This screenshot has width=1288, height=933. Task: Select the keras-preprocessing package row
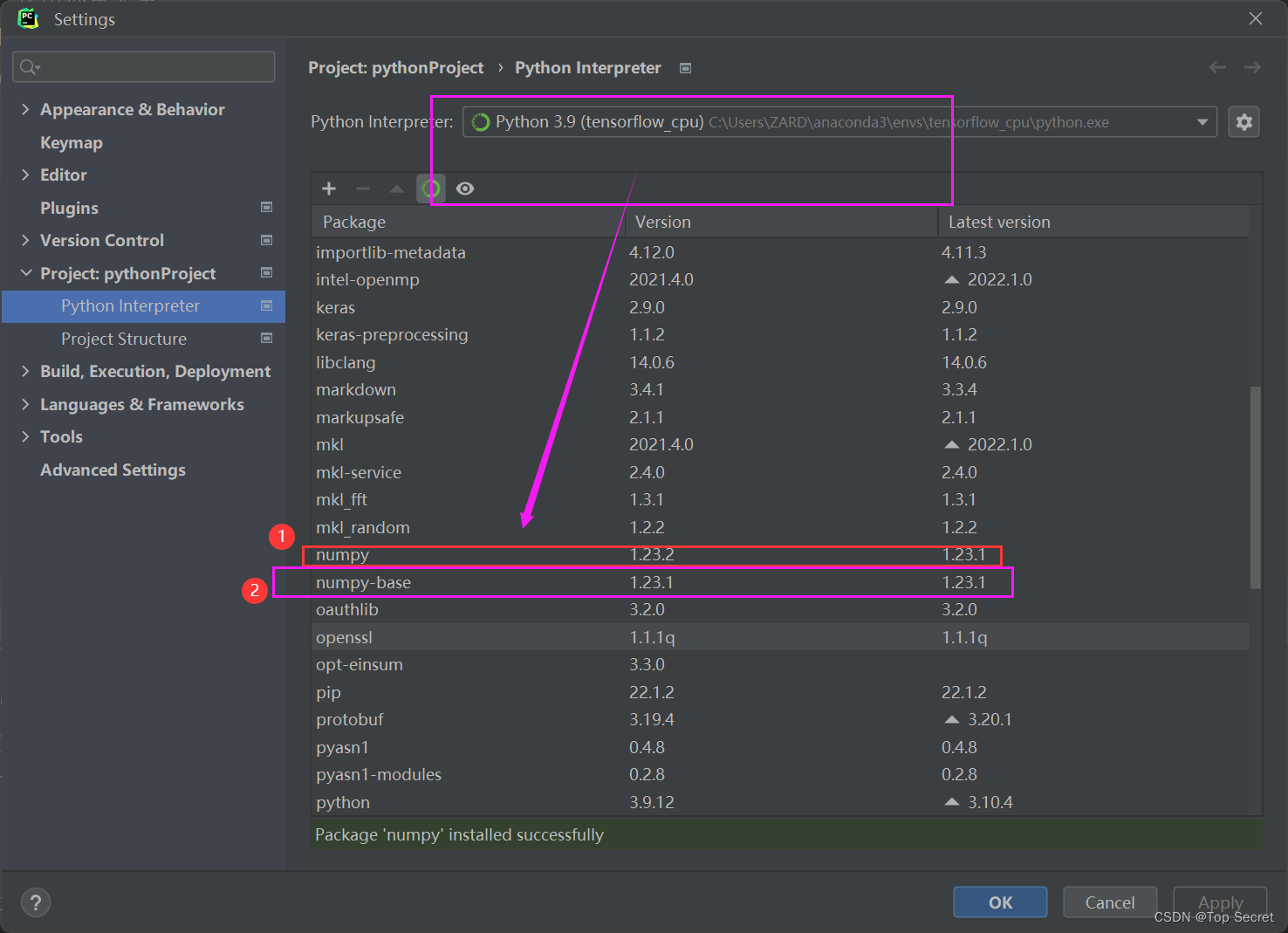(780, 335)
